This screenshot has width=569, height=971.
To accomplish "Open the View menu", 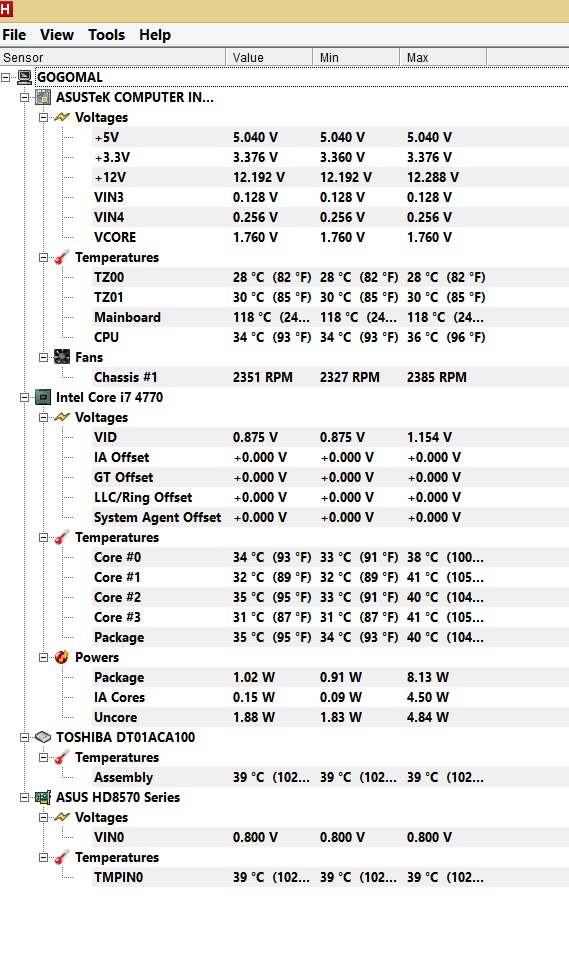I will click(57, 35).
